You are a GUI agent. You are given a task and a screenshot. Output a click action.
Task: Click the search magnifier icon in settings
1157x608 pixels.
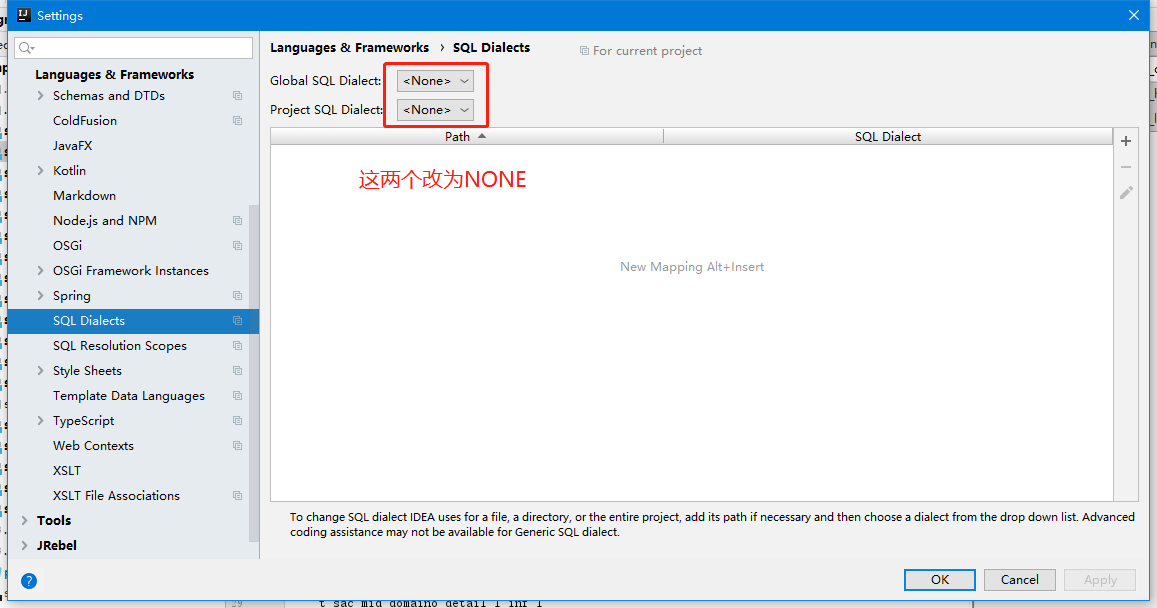pyautogui.click(x=27, y=48)
